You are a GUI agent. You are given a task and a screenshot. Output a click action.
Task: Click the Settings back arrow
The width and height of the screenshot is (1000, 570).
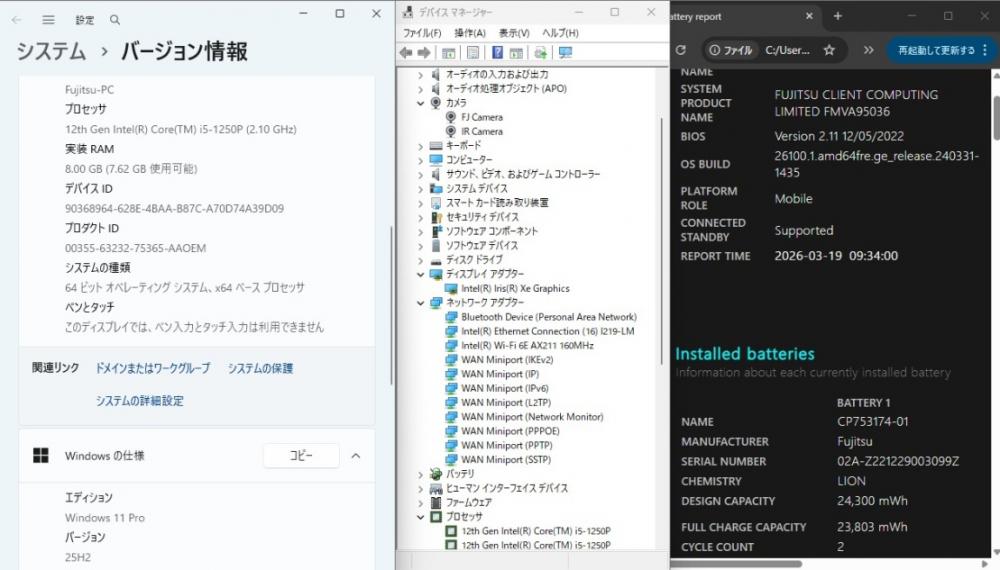click(x=17, y=20)
